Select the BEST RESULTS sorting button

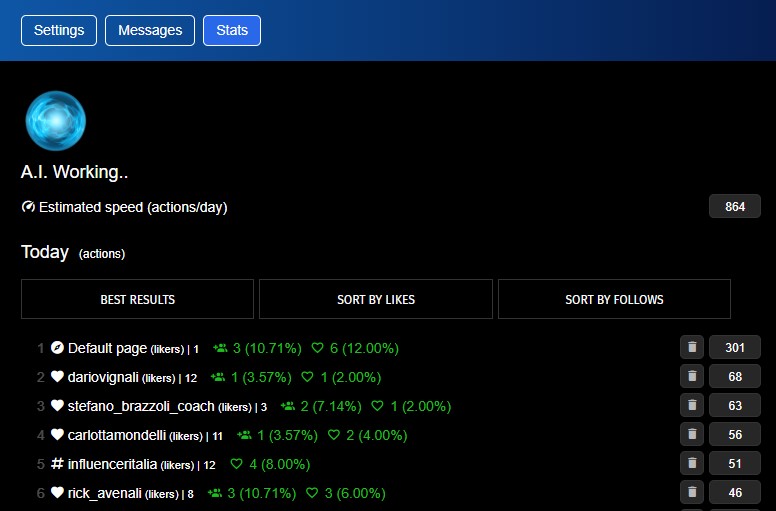click(x=138, y=299)
